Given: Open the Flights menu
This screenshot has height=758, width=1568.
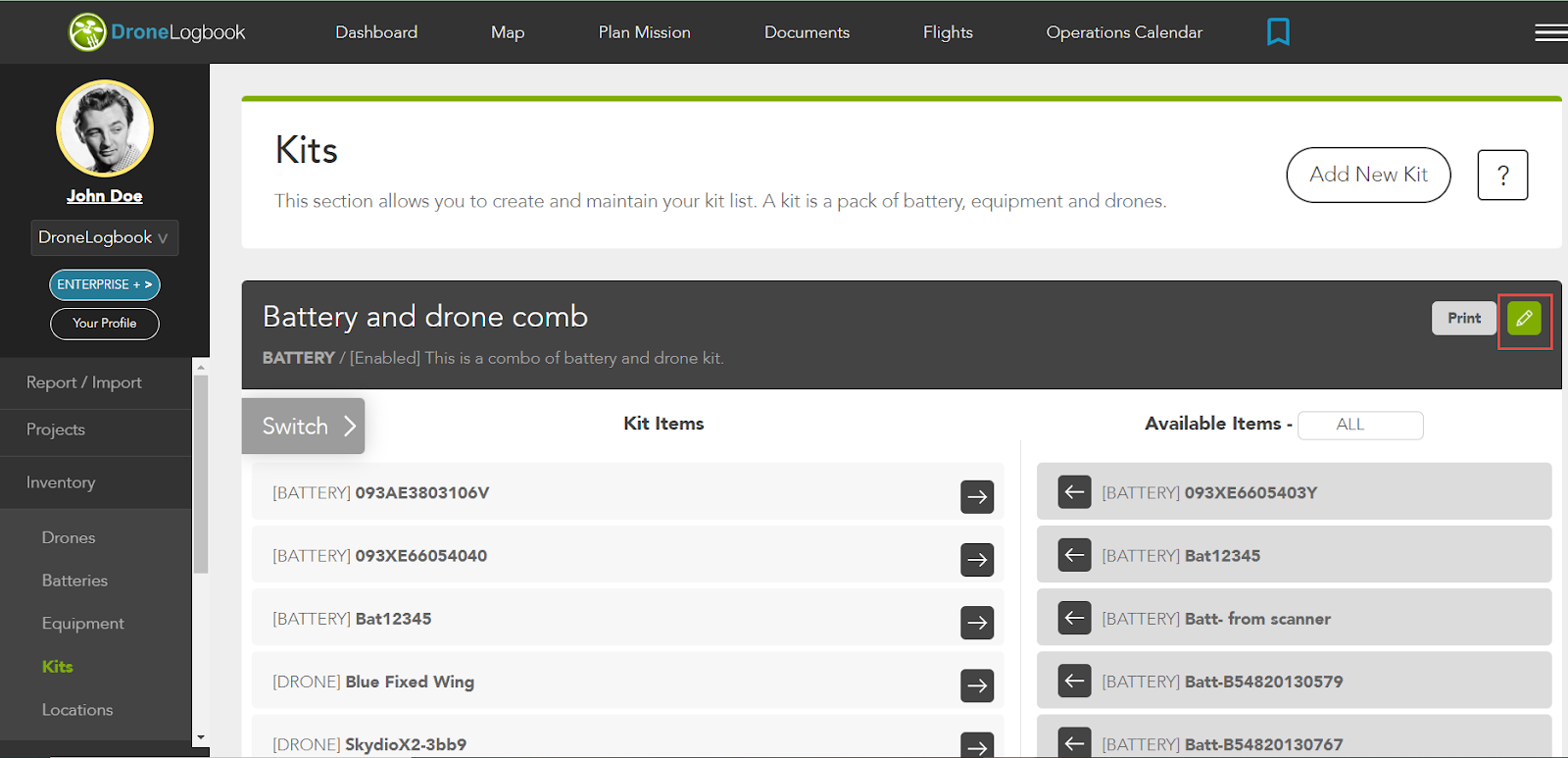Looking at the screenshot, I should point(948,32).
